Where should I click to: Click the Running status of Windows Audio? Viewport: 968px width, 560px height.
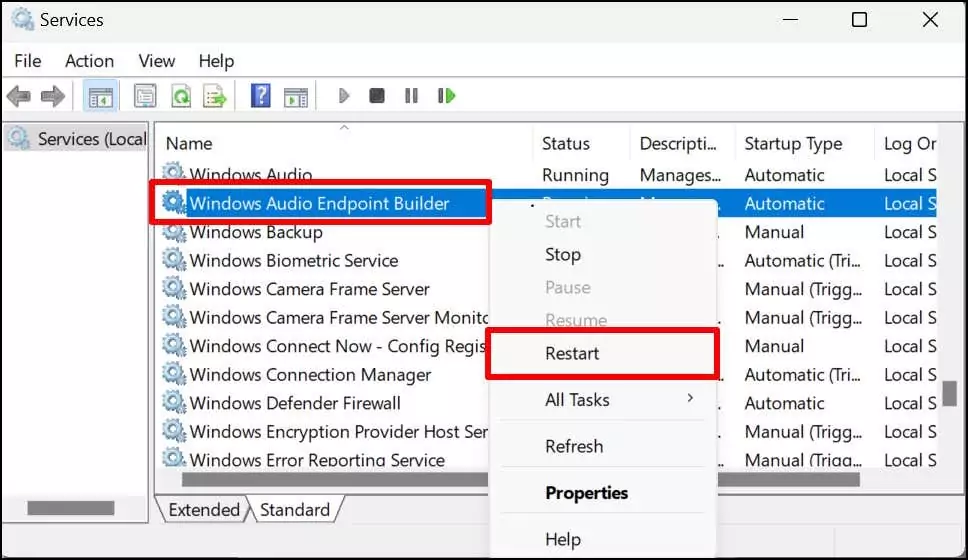point(575,175)
